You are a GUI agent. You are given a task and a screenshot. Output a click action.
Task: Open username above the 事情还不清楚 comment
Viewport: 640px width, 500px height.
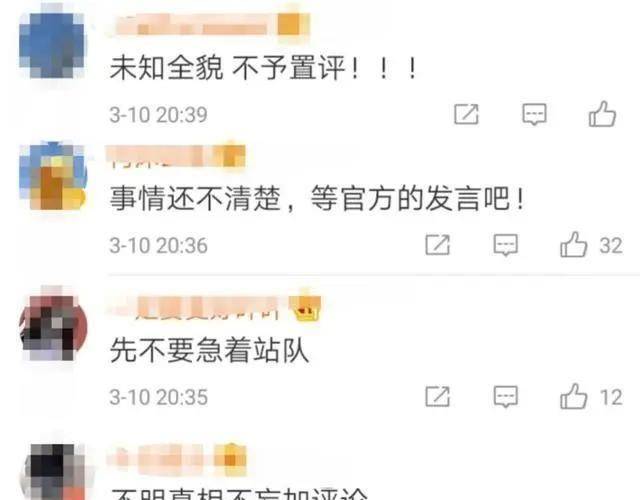click(x=177, y=157)
